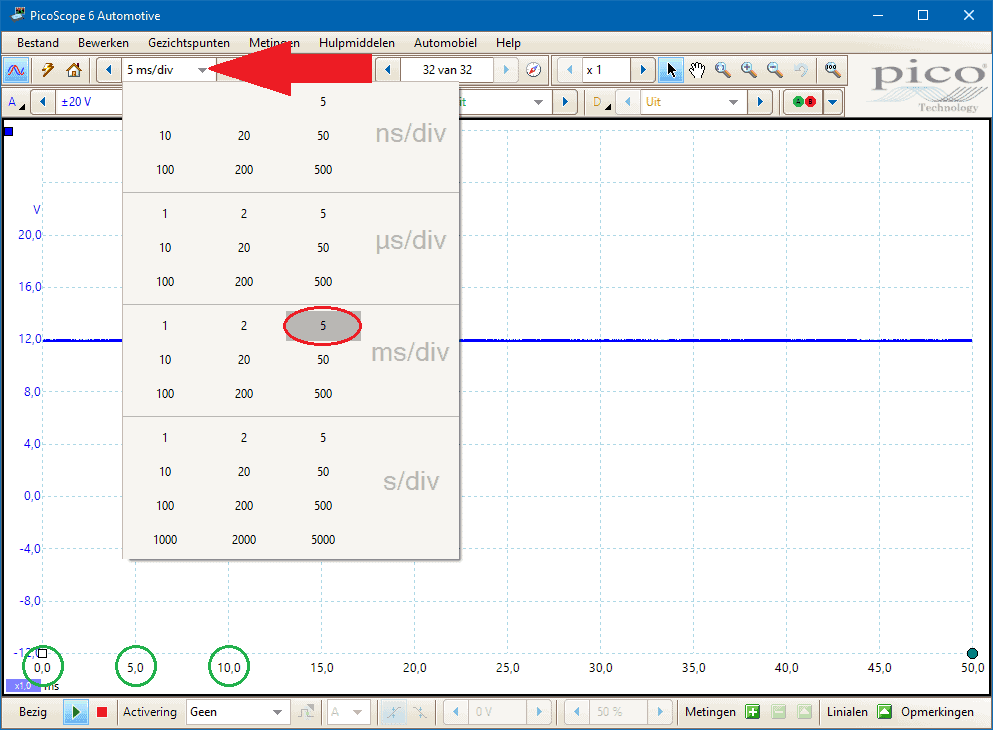Screen dimensions: 993x730
Task: Select 20 s/div in timebase list
Action: pyautogui.click(x=244, y=472)
